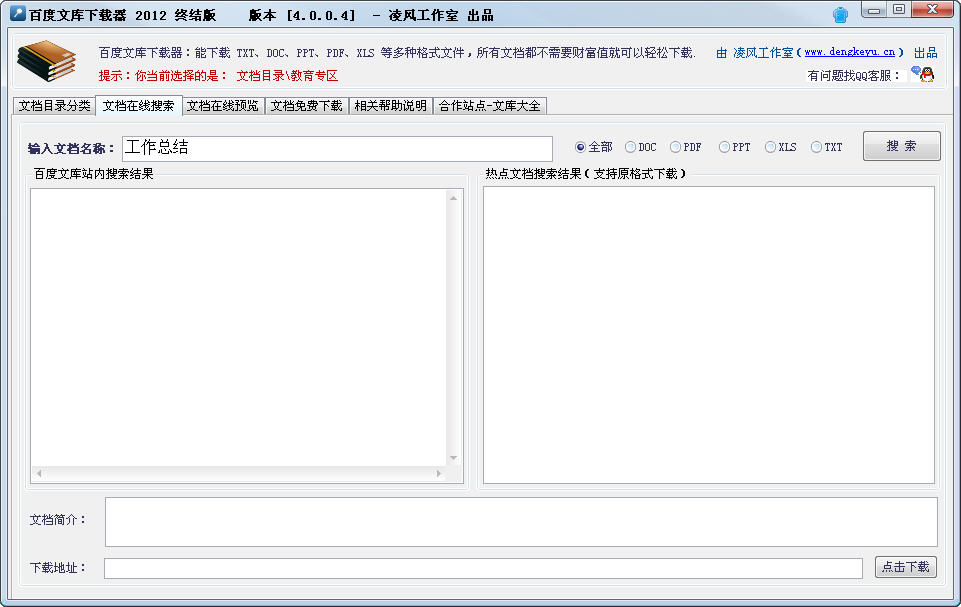The height and width of the screenshot is (607, 961).
Task: Click the 搜索 search button
Action: tap(901, 146)
